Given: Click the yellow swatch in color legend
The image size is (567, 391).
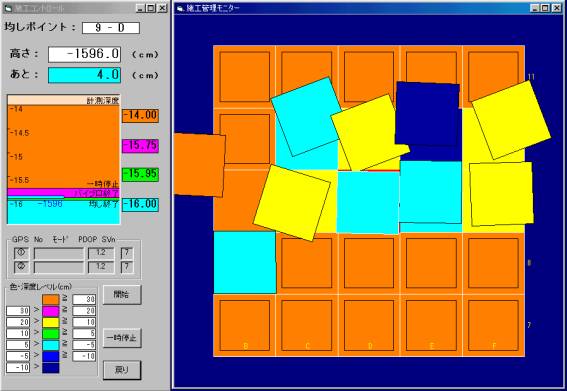Looking at the screenshot, I should (51, 322).
